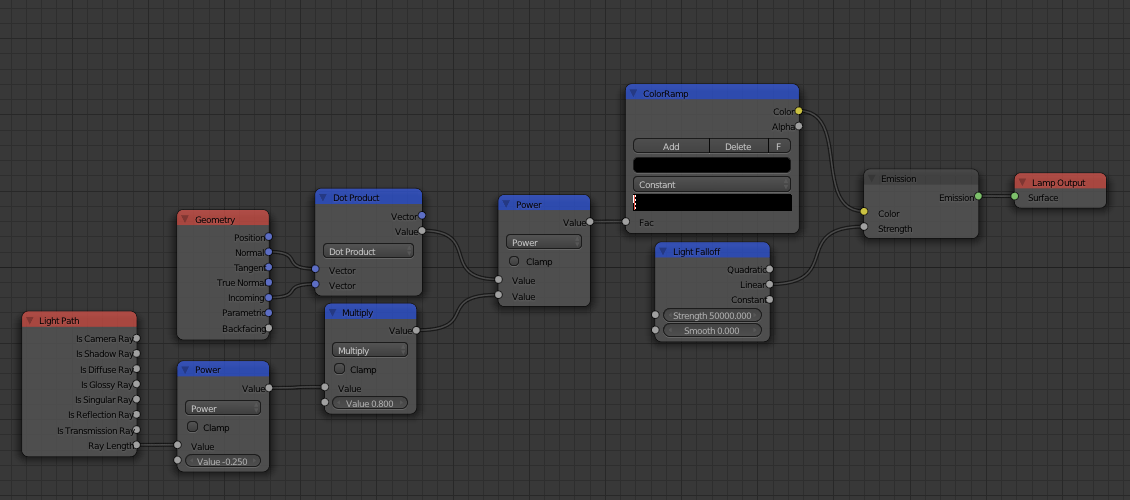Click the Strength field's input socket on Light Falloff
Image resolution: width=1130 pixels, height=500 pixels.
(x=655, y=315)
